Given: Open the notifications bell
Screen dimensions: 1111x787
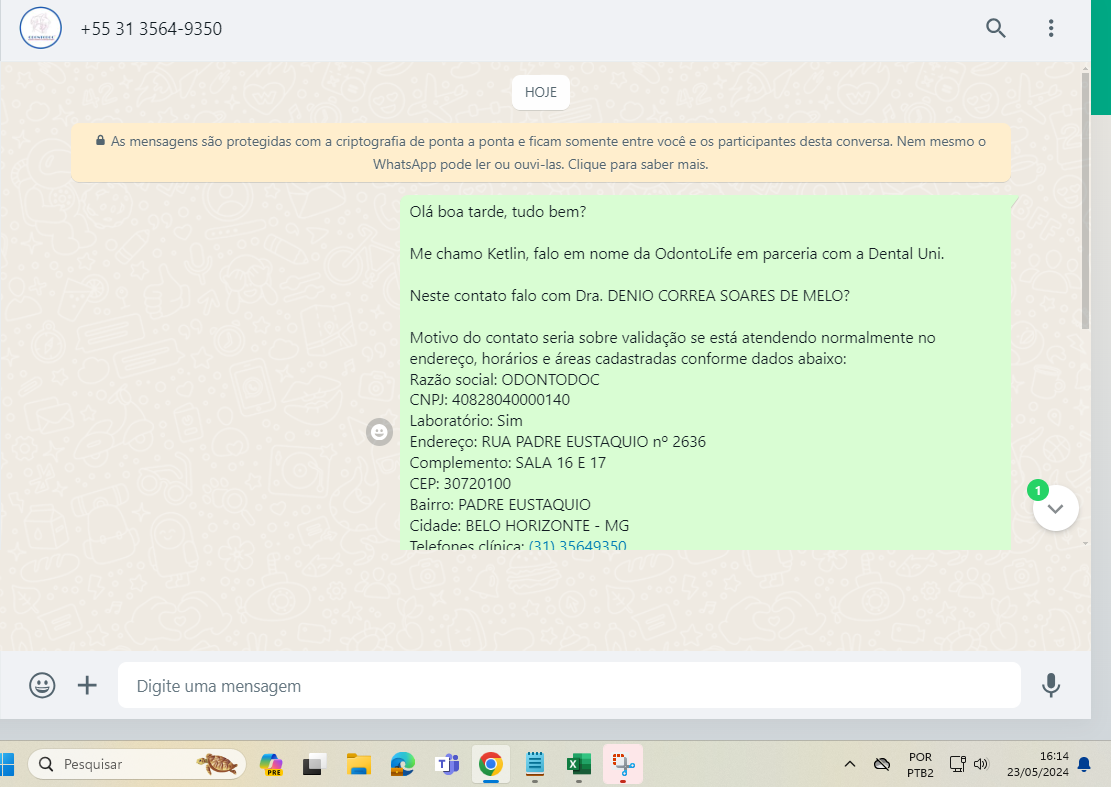Looking at the screenshot, I should pos(1084,764).
